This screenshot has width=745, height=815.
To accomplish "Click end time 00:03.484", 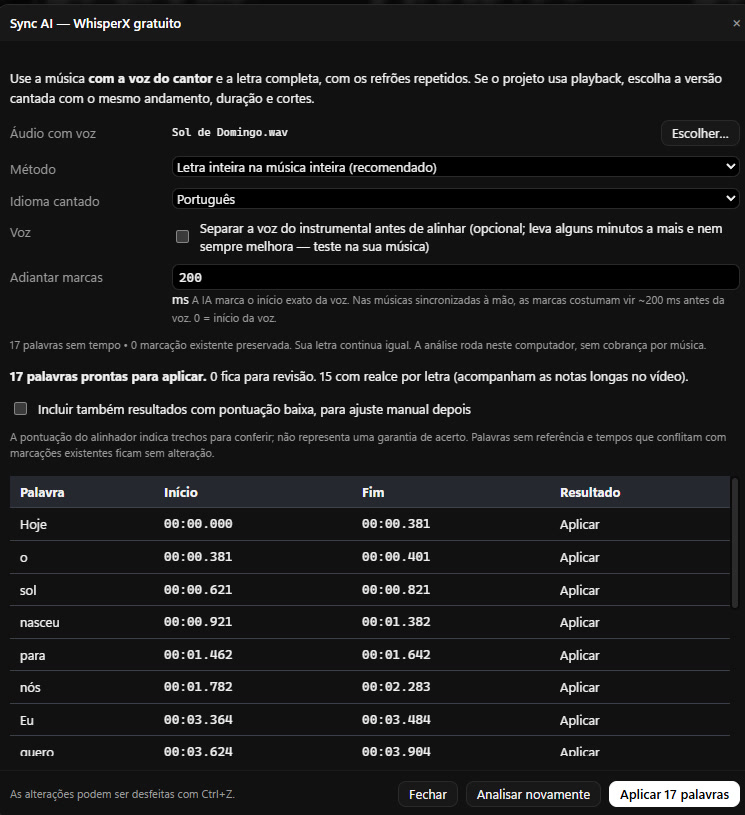I will pos(396,719).
